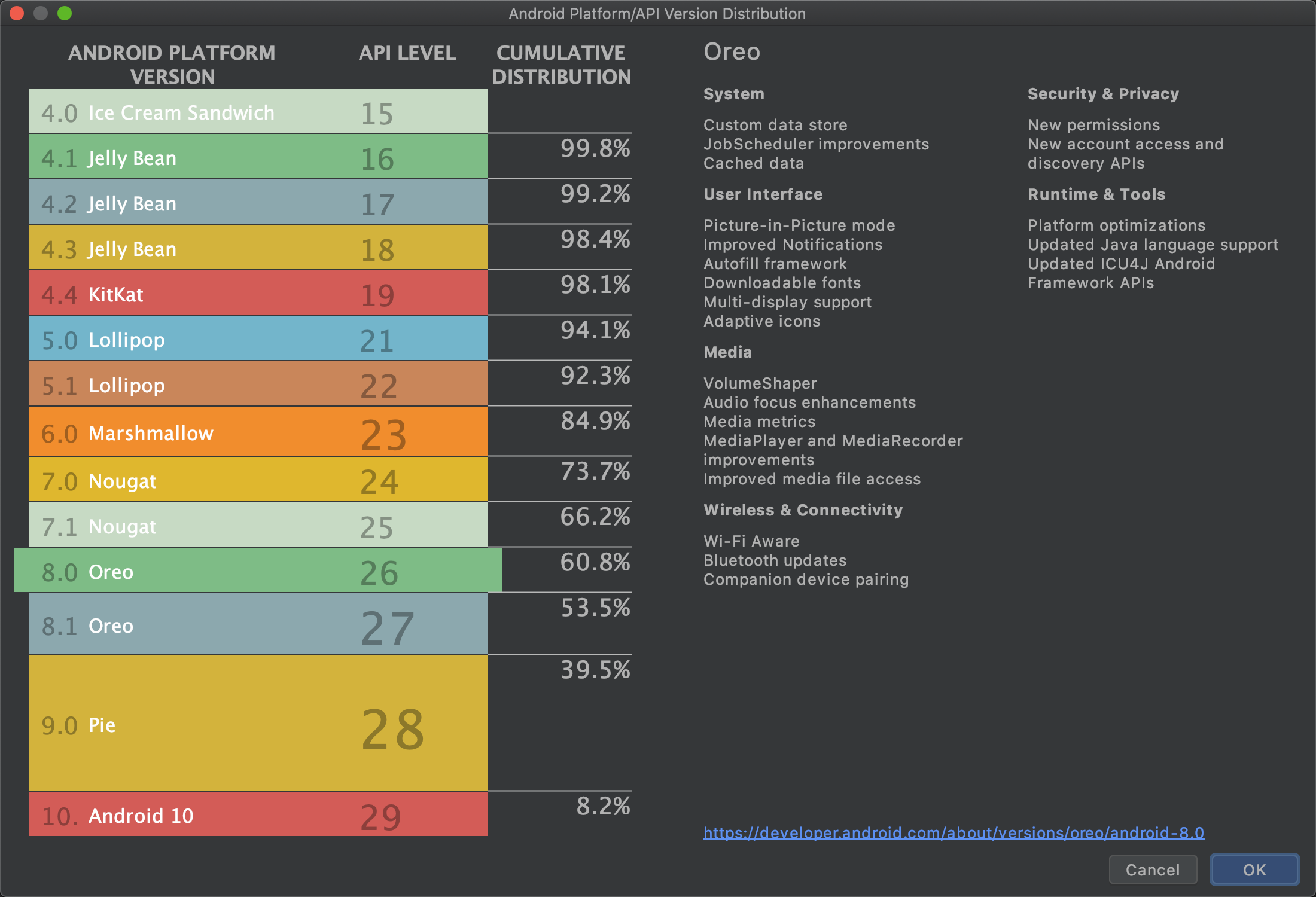Click the 7.1 Nougat bar
1316x897 pixels.
[257, 526]
